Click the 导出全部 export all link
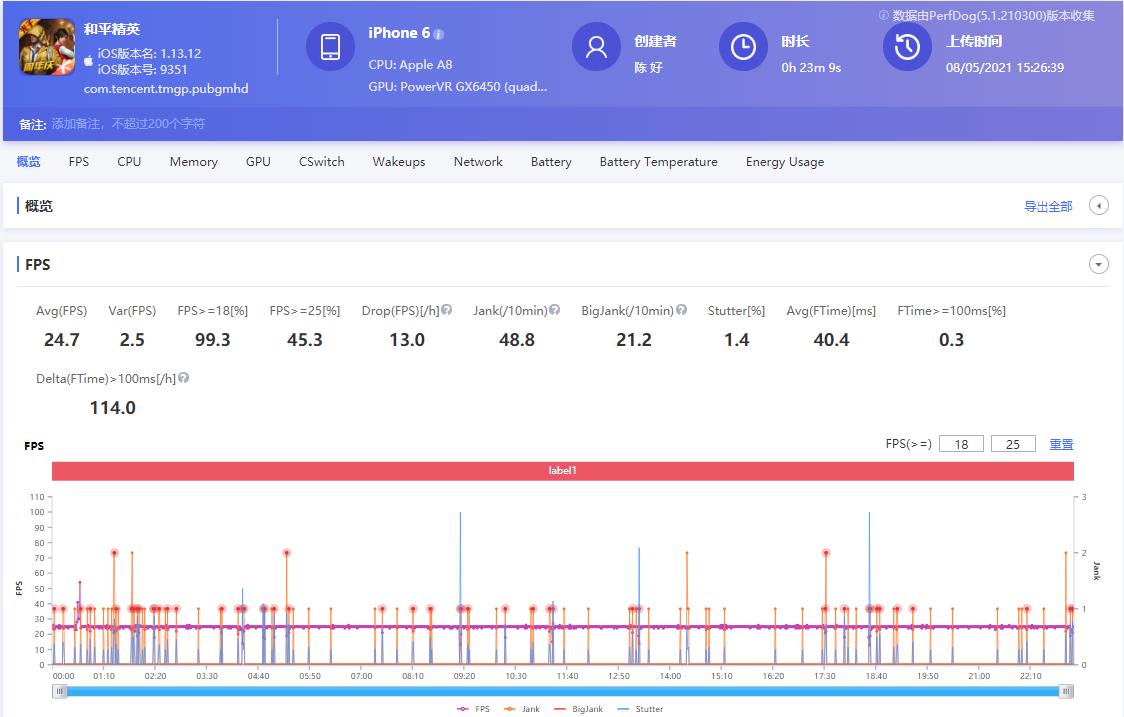This screenshot has height=717, width=1124. 1047,207
